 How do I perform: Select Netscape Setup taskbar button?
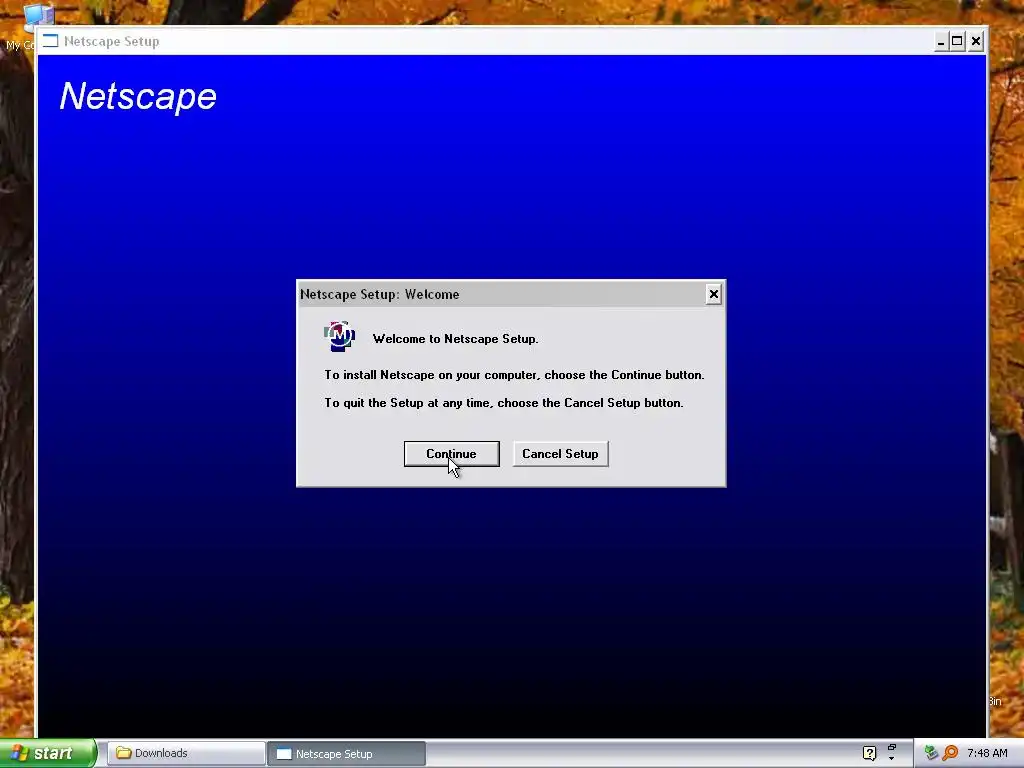click(x=347, y=753)
